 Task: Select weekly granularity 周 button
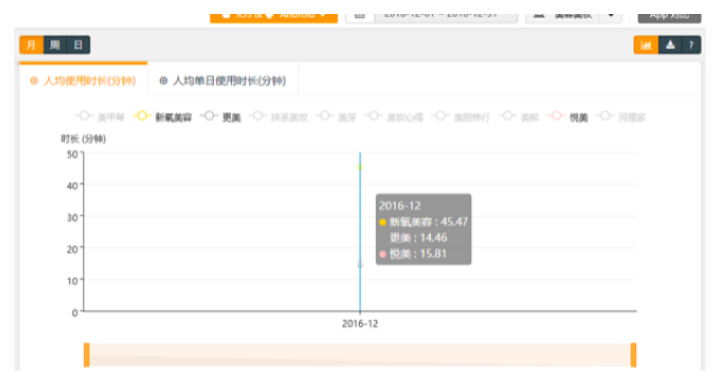tap(55, 45)
